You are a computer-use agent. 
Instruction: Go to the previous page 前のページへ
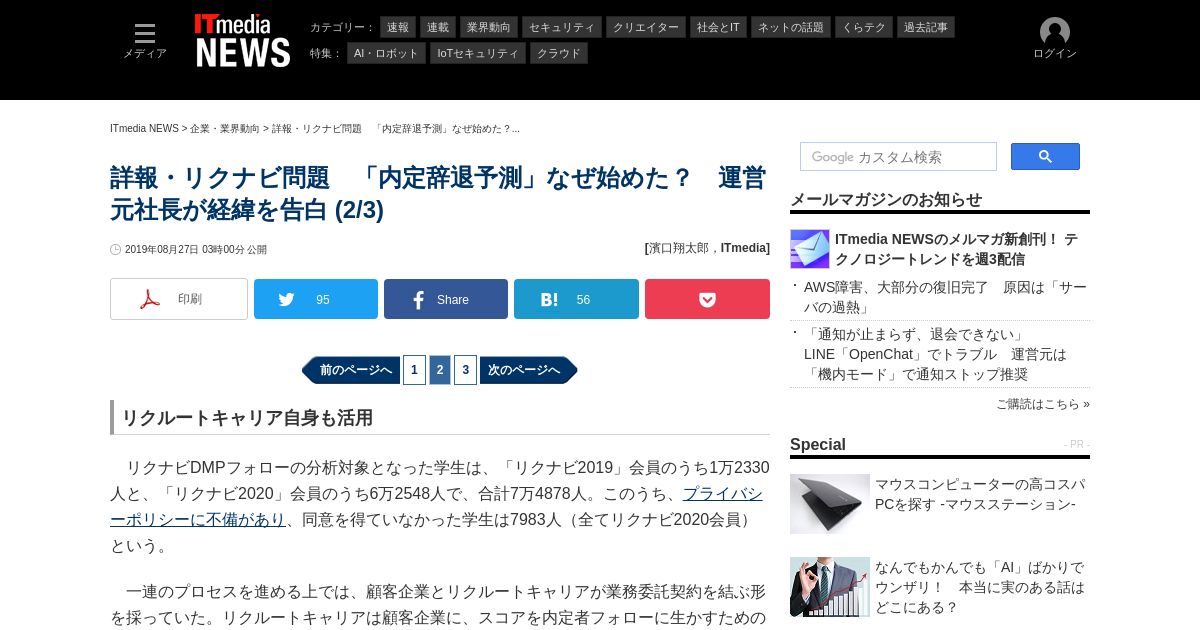(351, 370)
